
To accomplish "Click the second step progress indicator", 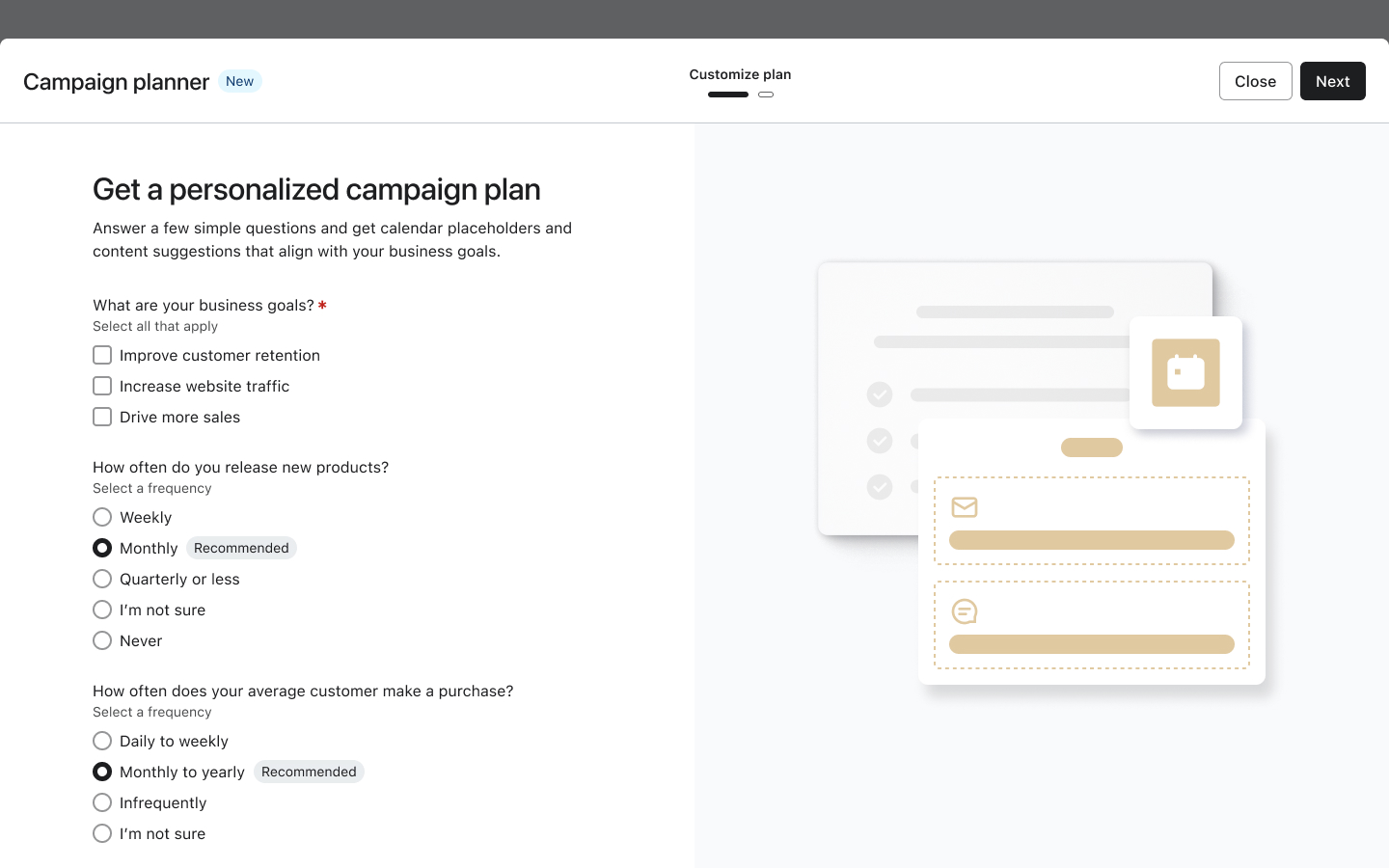I will pos(766,95).
